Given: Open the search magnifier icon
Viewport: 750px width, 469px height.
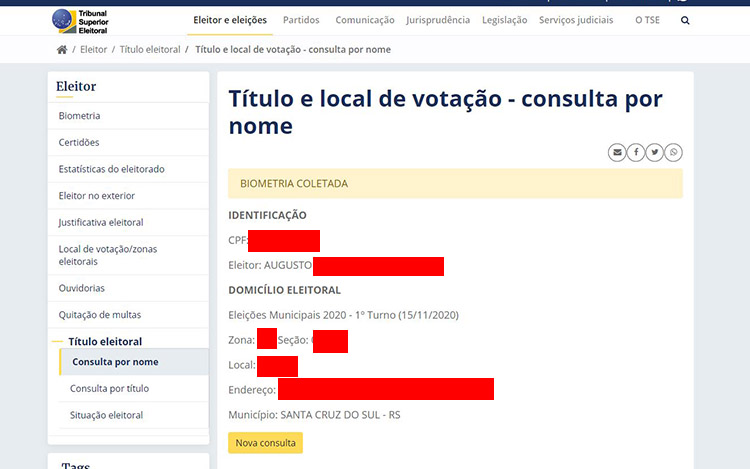Looking at the screenshot, I should click(685, 21).
